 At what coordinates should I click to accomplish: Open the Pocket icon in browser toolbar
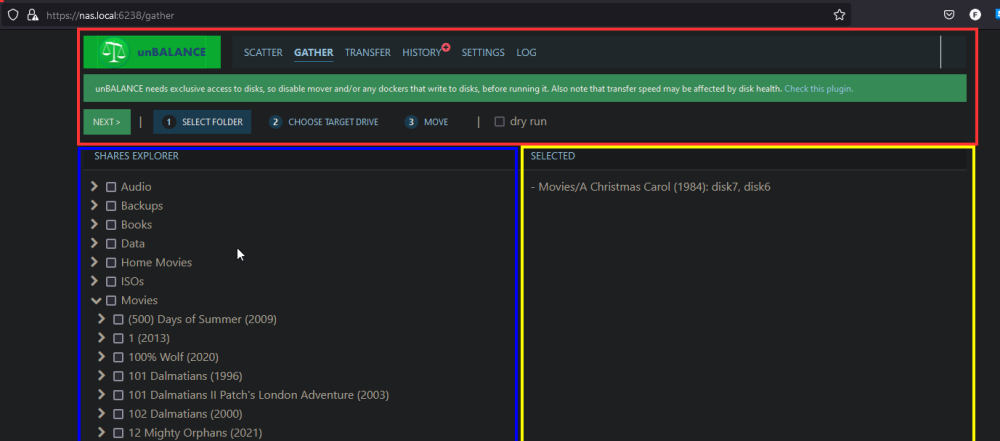click(x=949, y=15)
